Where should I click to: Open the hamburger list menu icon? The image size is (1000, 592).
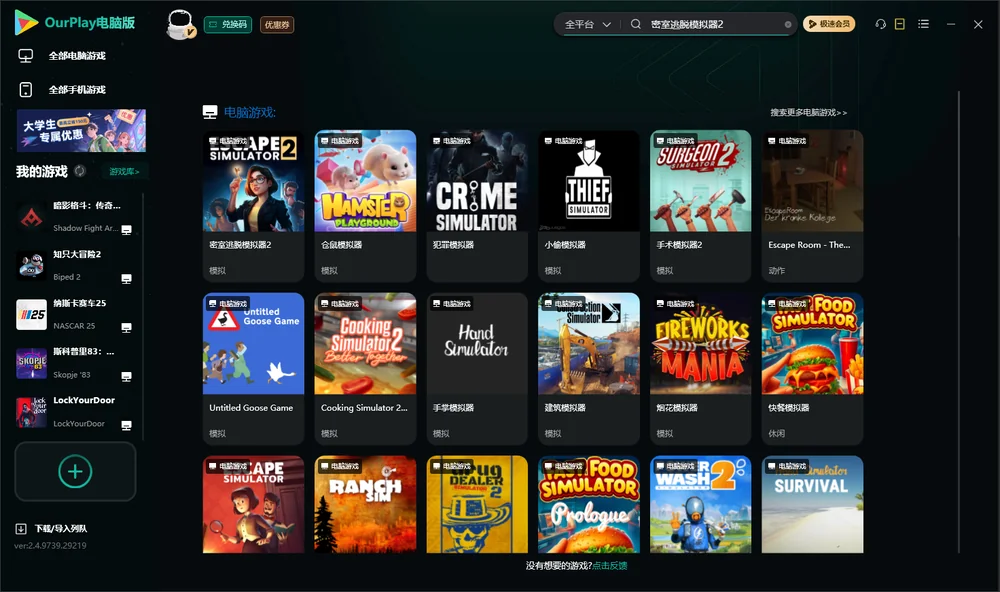click(x=923, y=24)
